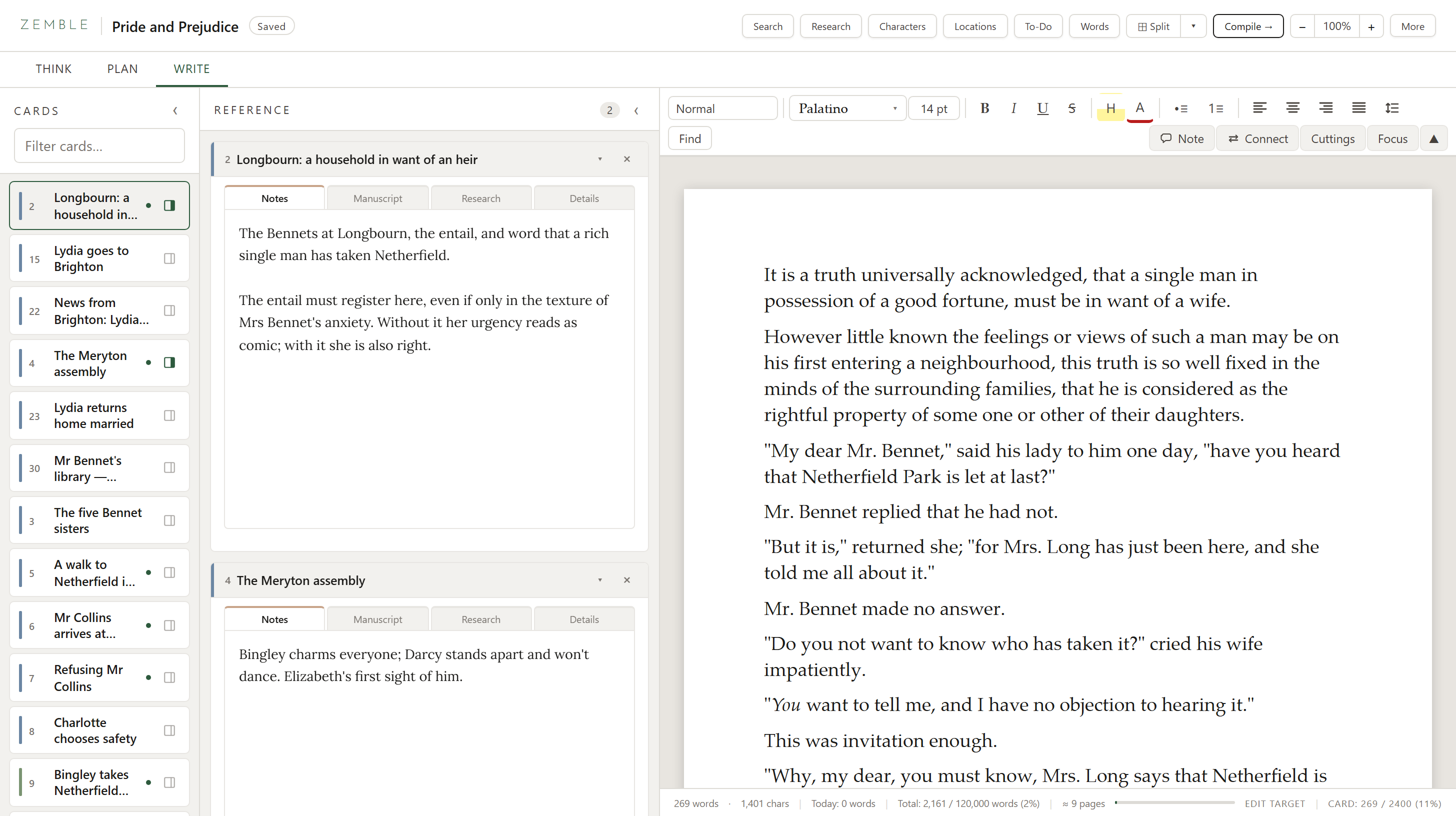Center align text
This screenshot has height=816, width=1456.
point(1292,108)
